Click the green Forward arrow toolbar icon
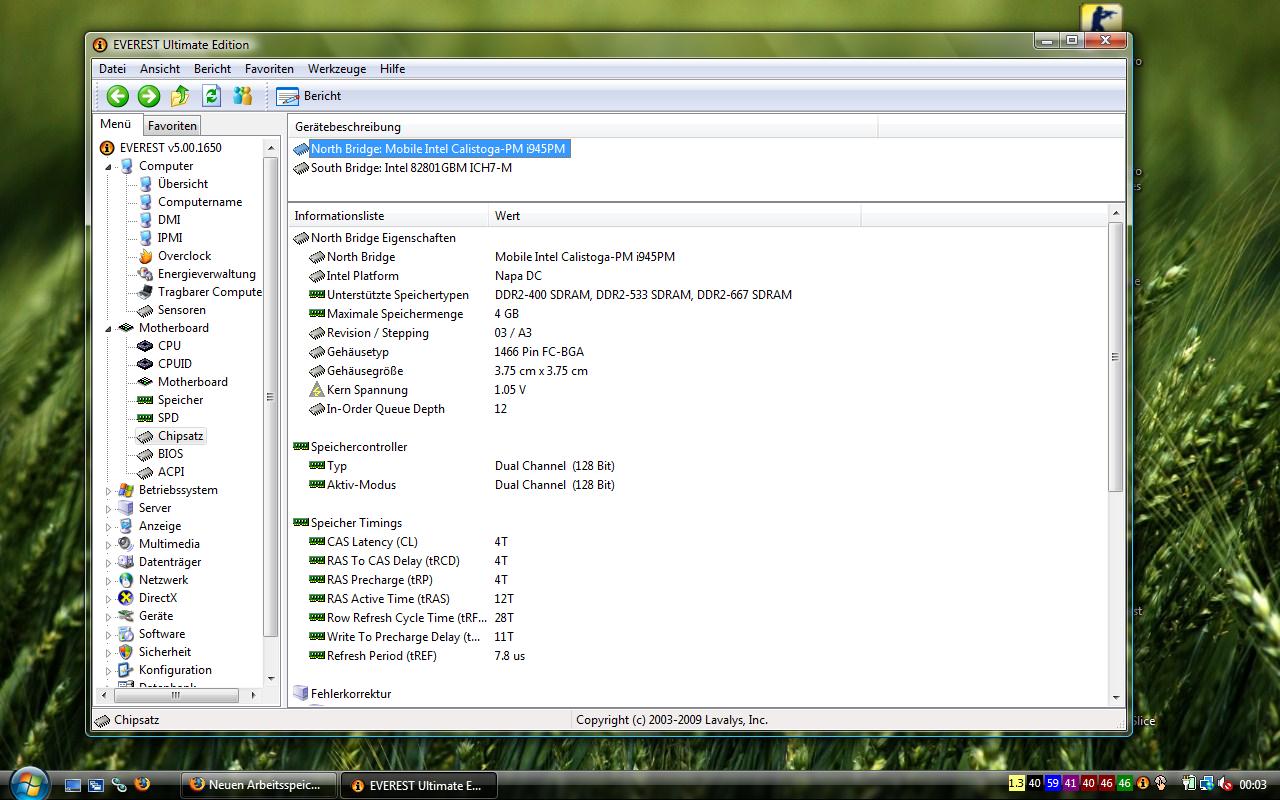Screen dimensions: 1280x800 pyautogui.click(x=149, y=96)
